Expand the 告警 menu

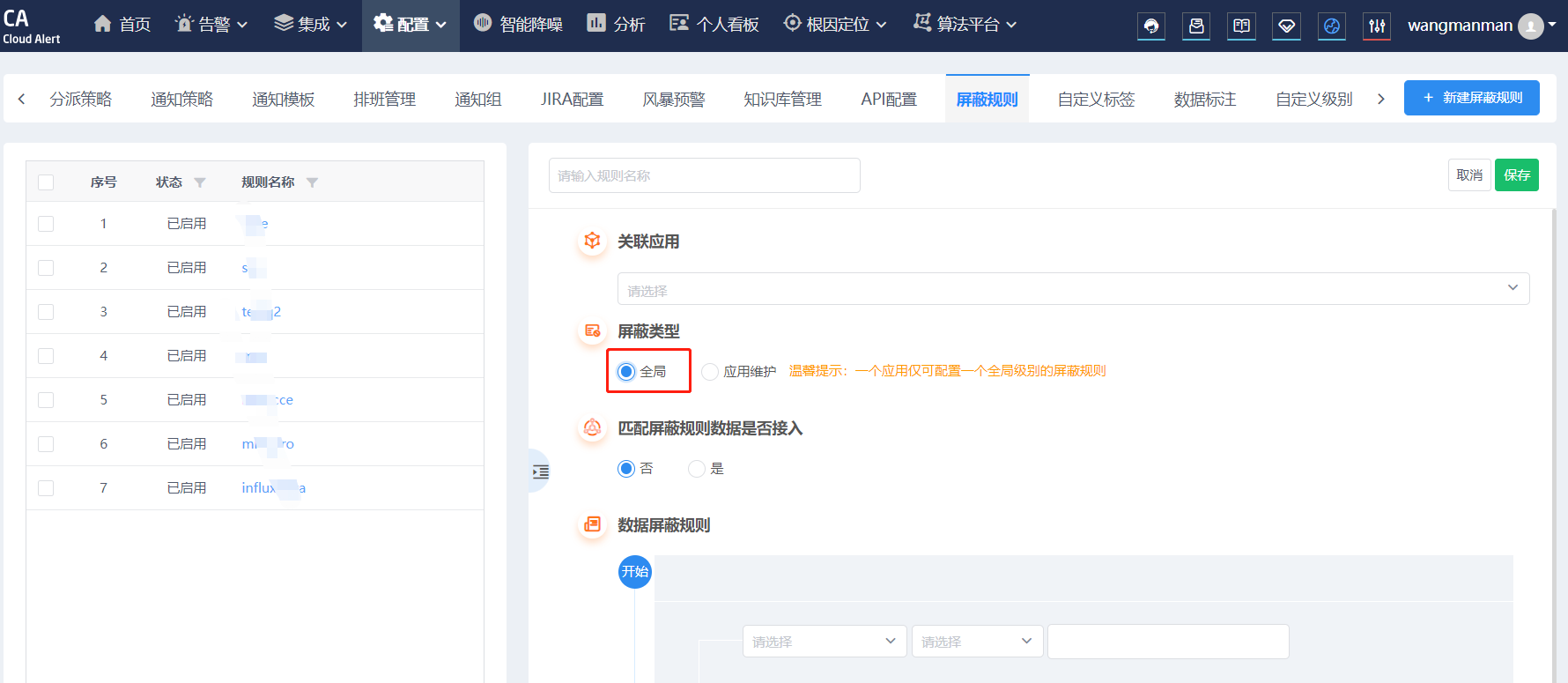tap(242, 26)
